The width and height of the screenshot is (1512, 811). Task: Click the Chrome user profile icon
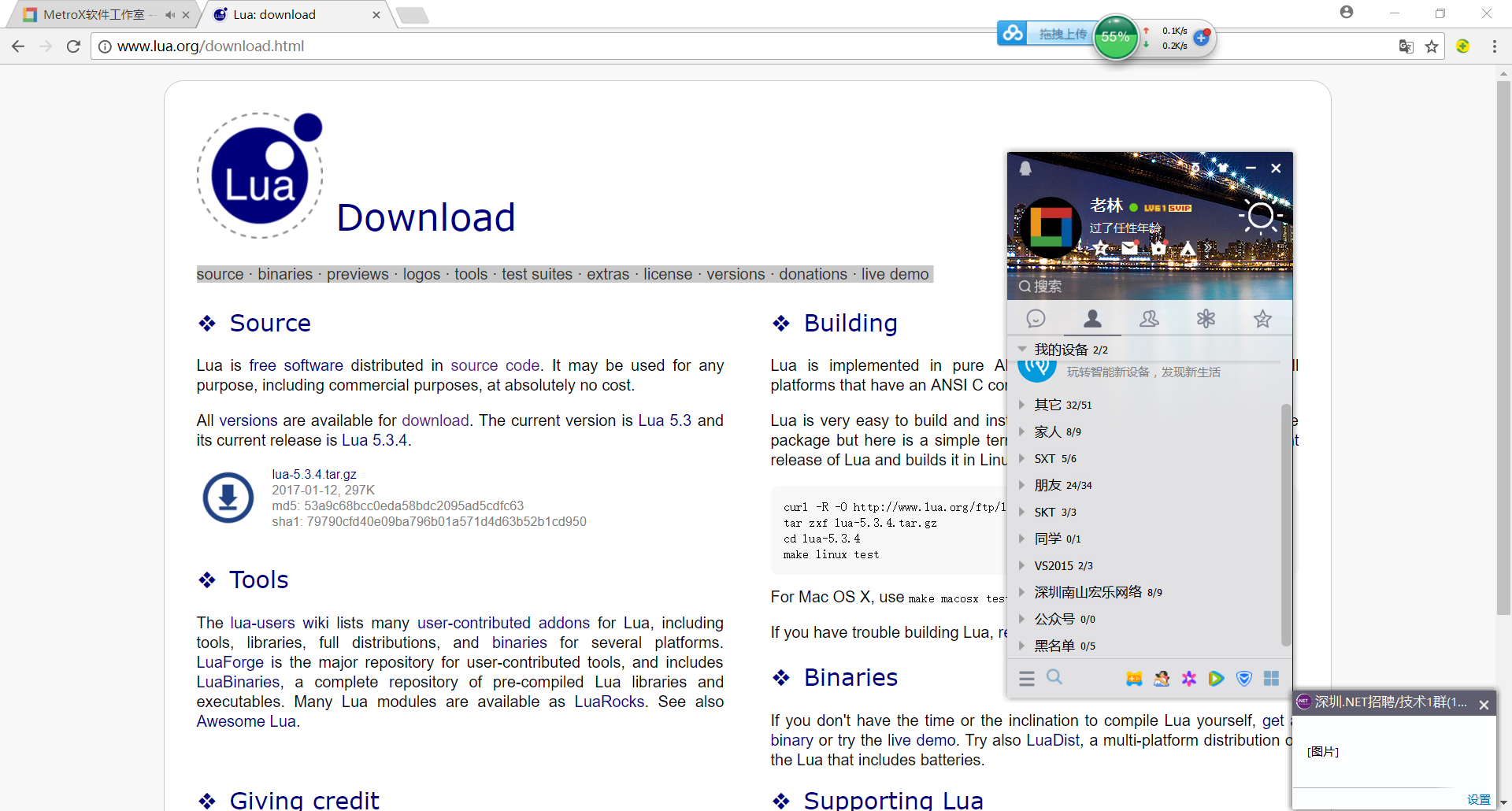(x=1347, y=12)
